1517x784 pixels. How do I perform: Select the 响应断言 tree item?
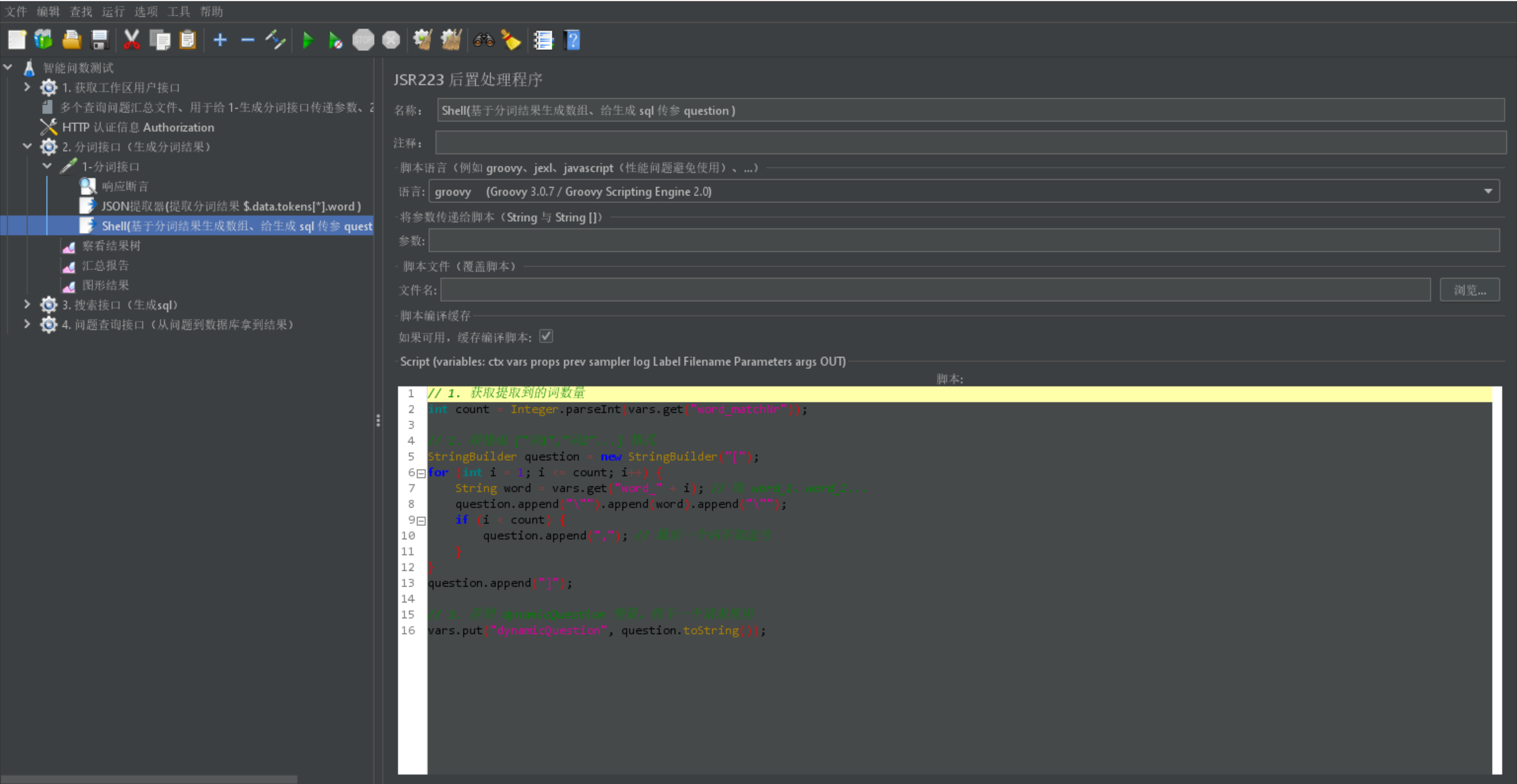tap(125, 186)
